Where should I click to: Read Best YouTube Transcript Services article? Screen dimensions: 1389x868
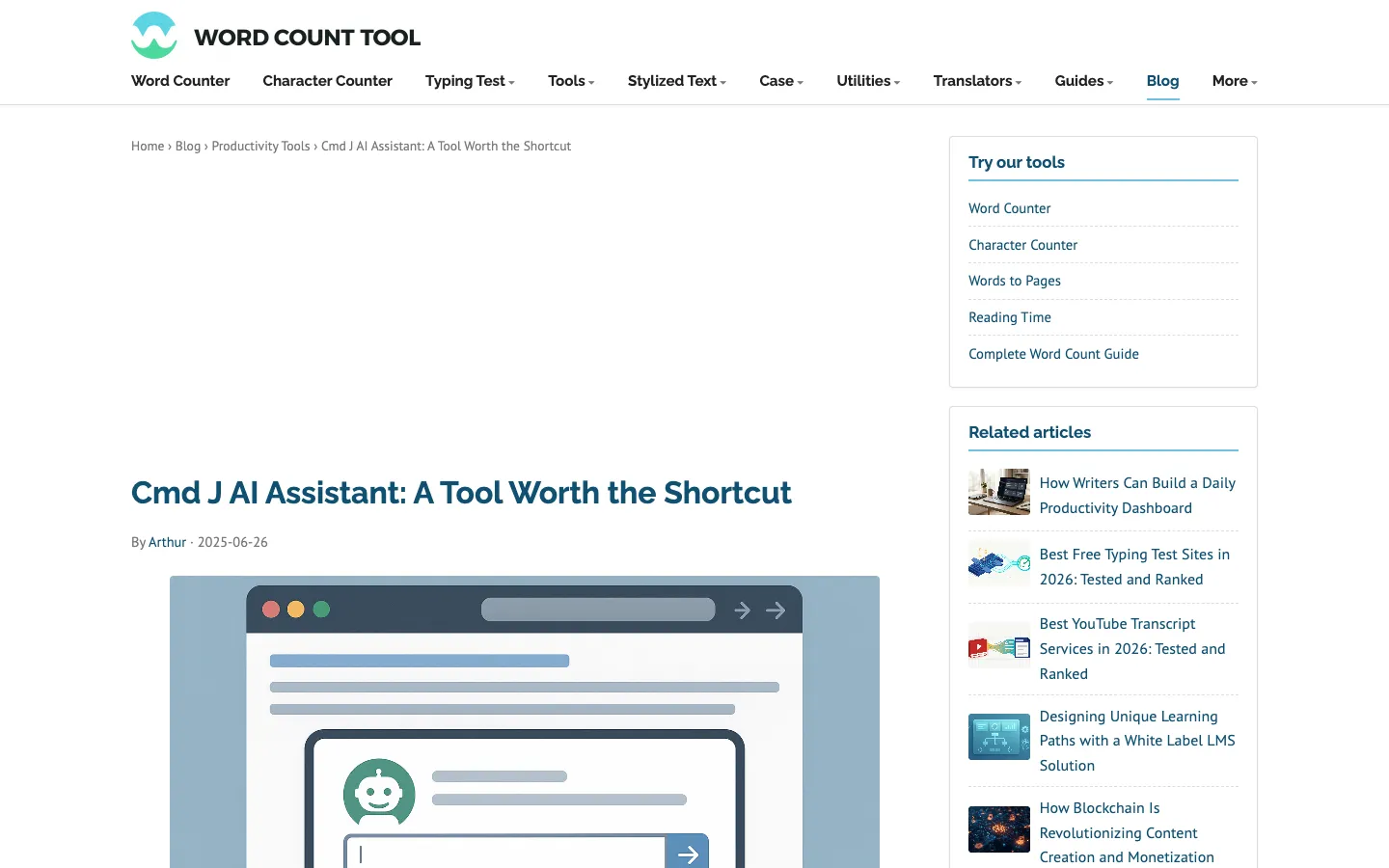[x=1132, y=649]
